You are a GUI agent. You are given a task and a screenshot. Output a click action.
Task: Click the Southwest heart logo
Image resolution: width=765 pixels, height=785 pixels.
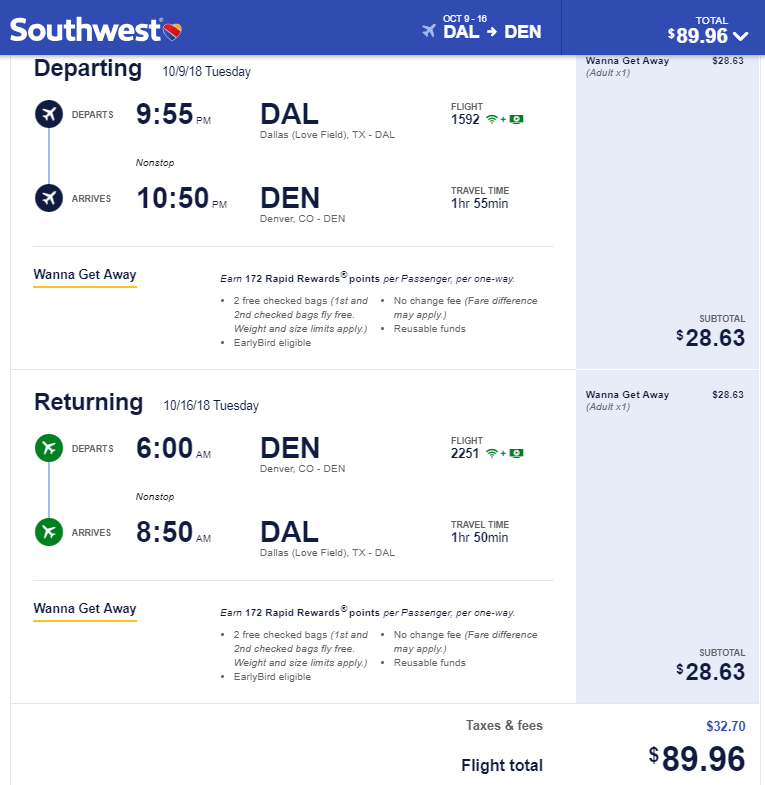pos(172,32)
